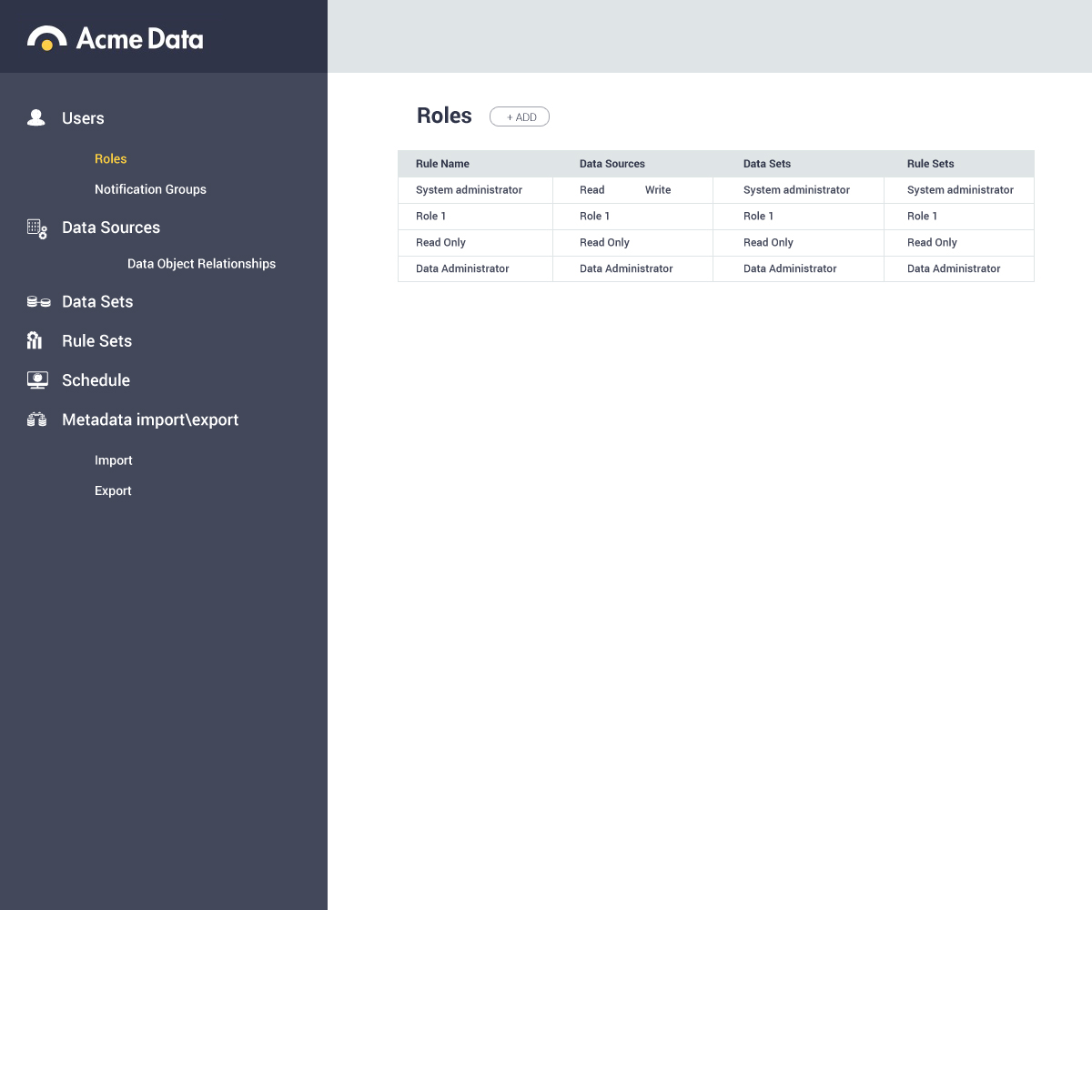Select the Read Only rule row
This screenshot has height=1092, width=1092.
pyautogui.click(x=440, y=242)
